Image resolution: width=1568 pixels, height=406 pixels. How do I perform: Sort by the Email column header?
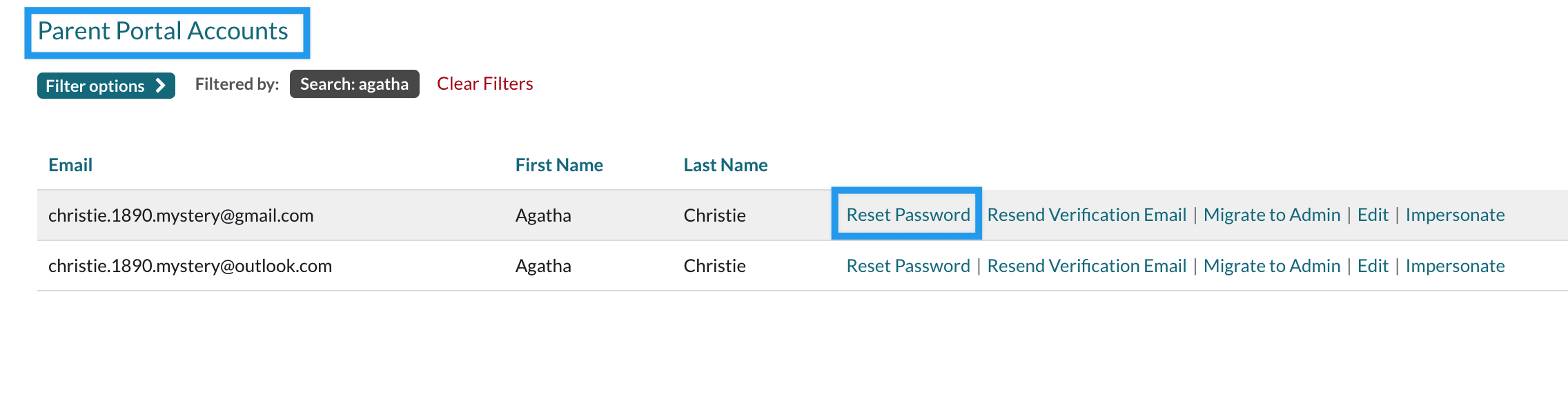(x=70, y=165)
